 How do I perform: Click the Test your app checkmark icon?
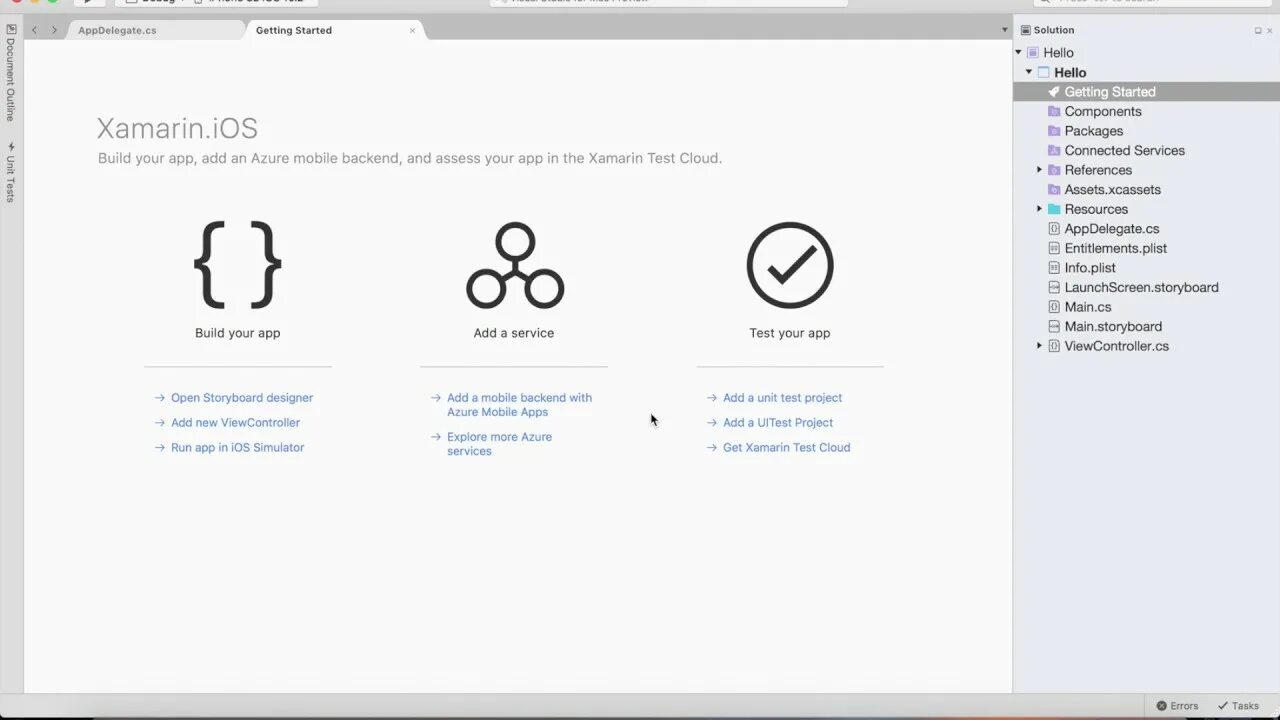click(790, 265)
